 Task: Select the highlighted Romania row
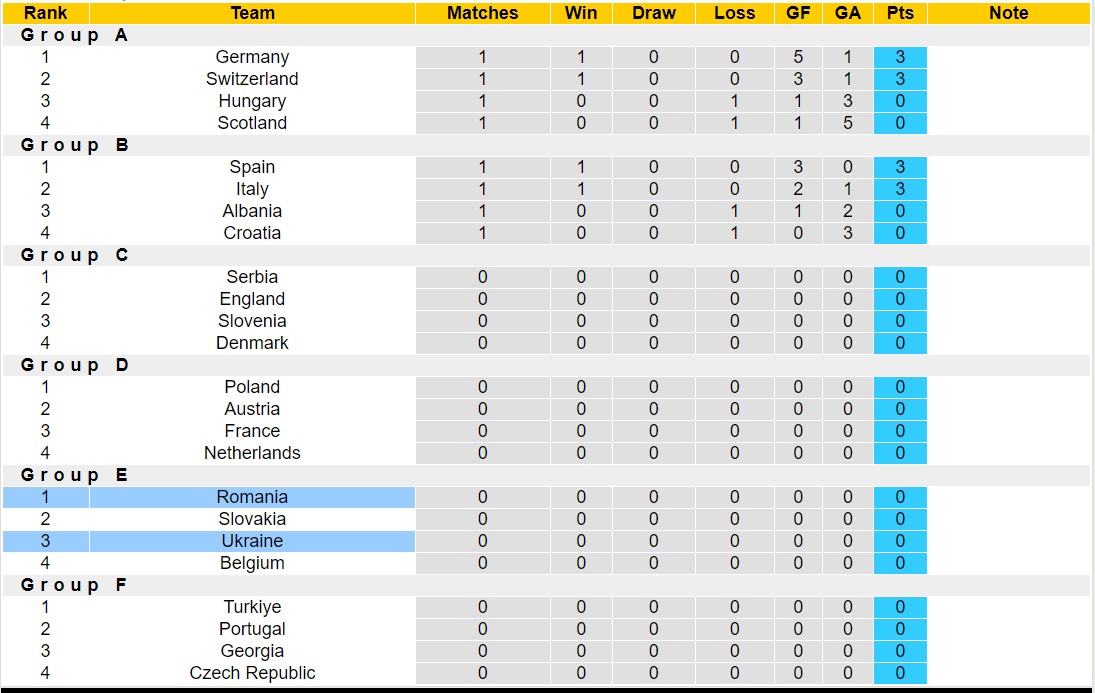252,497
